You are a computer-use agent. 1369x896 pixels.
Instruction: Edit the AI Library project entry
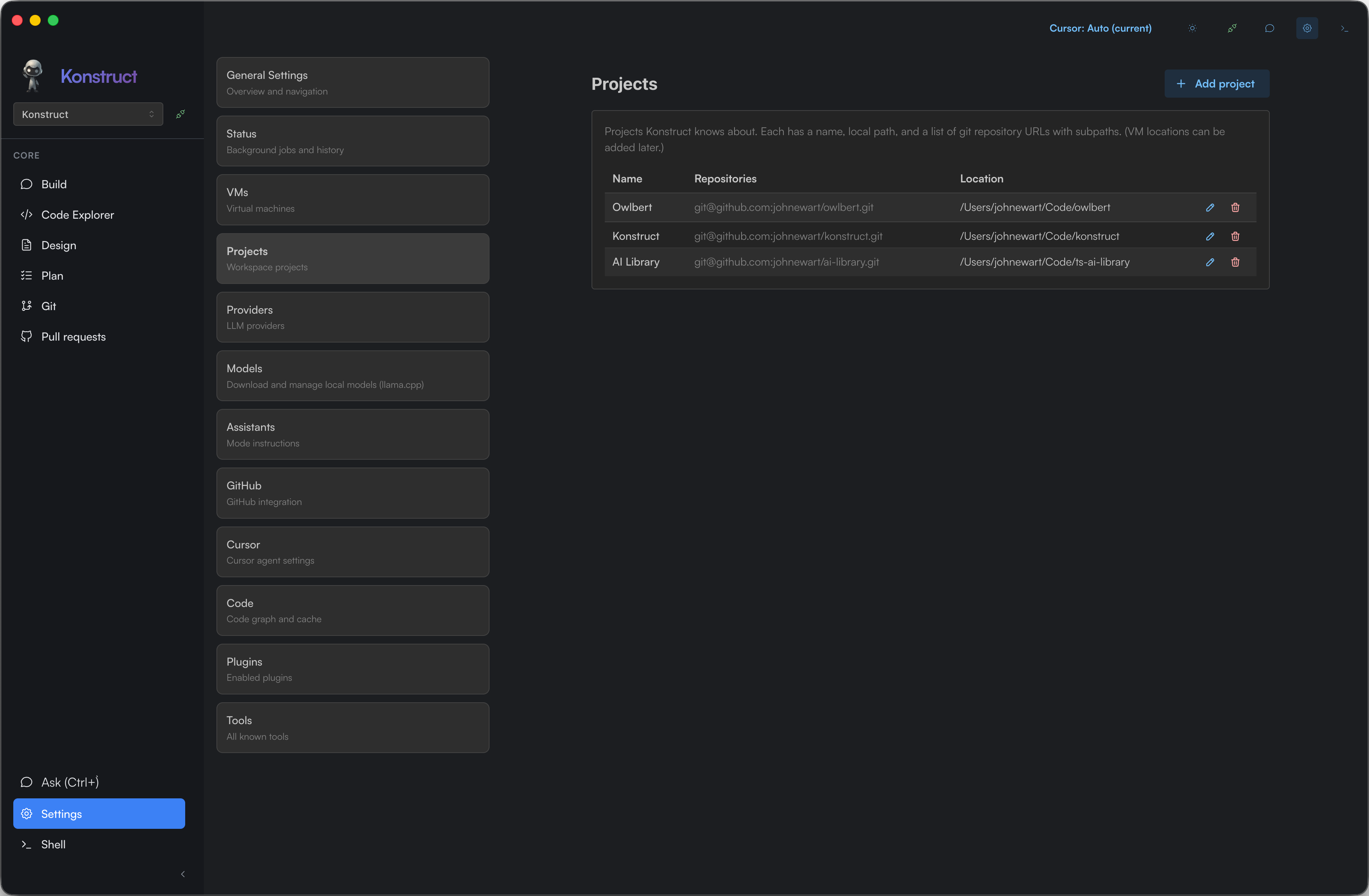[x=1210, y=262]
